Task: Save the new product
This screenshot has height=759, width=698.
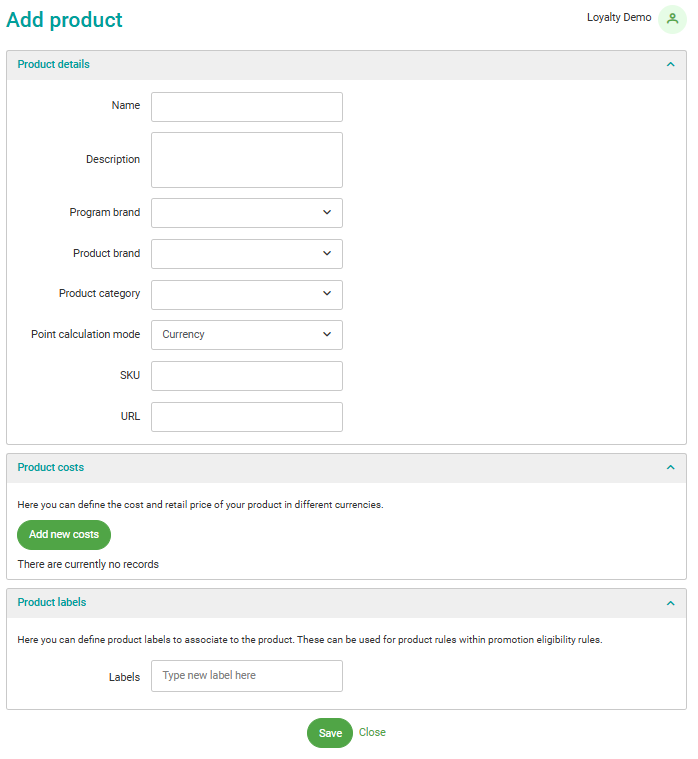Action: [x=330, y=733]
